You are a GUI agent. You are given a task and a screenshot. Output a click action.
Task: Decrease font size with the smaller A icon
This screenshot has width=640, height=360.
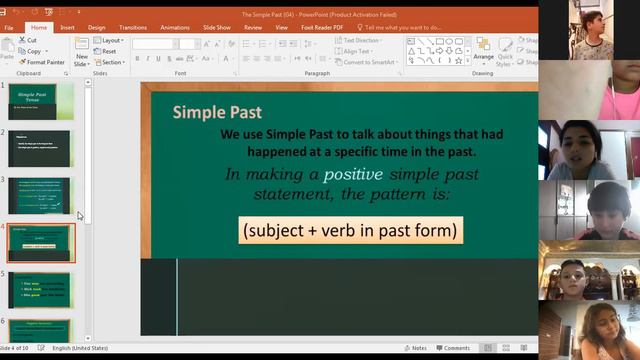coord(218,44)
